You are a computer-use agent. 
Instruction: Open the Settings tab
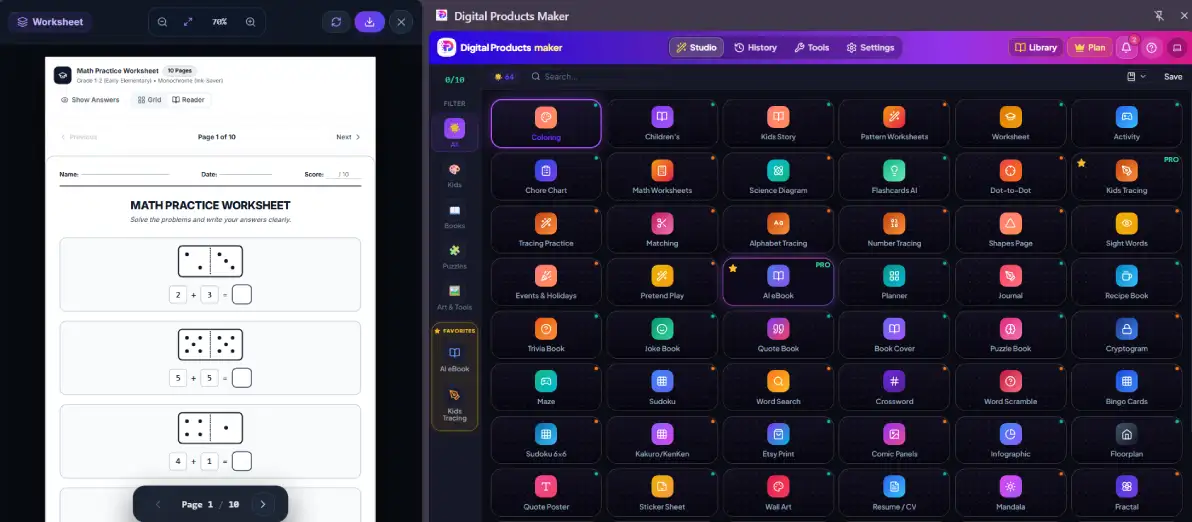point(870,47)
